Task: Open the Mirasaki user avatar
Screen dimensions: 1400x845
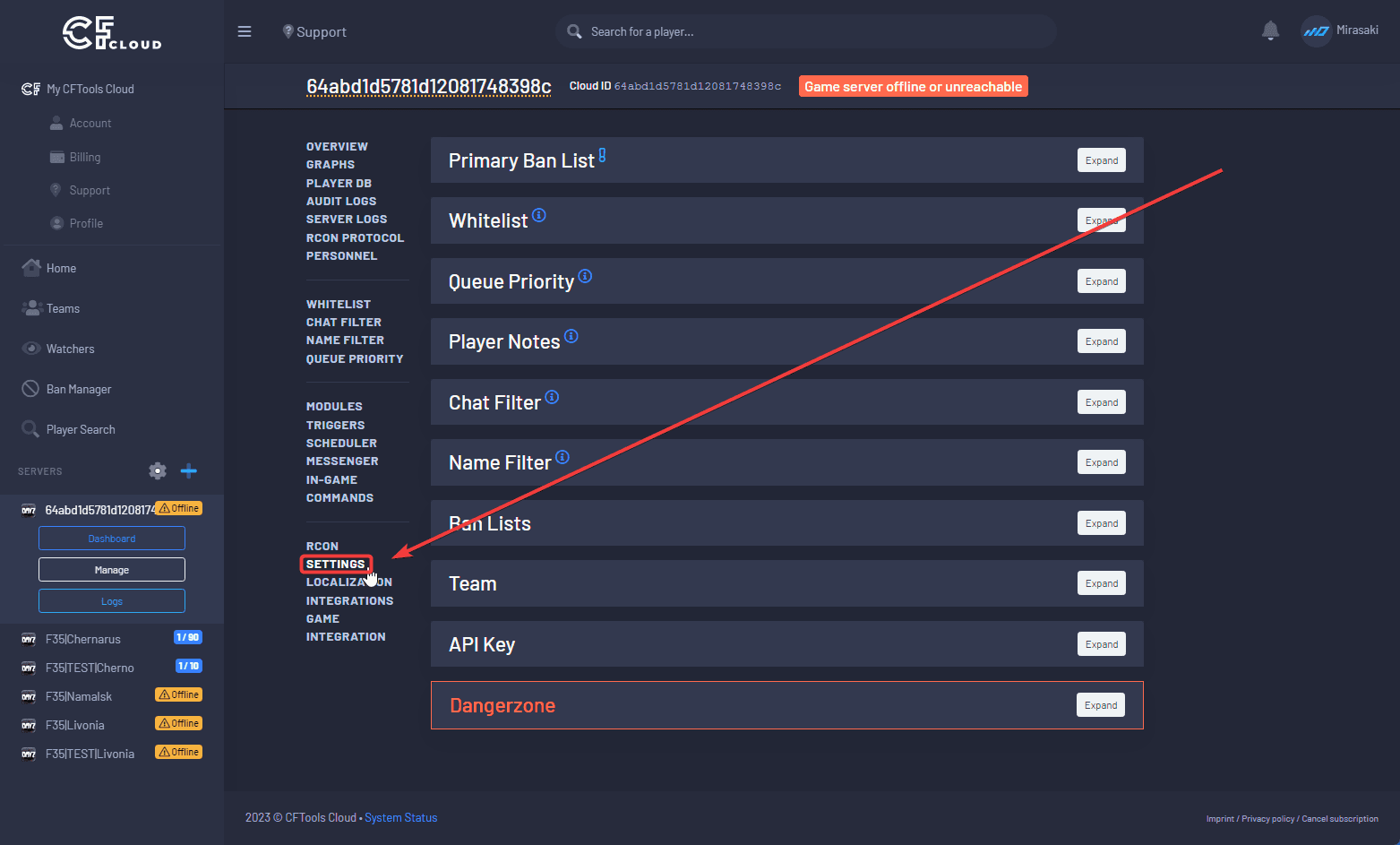Action: pyautogui.click(x=1316, y=31)
